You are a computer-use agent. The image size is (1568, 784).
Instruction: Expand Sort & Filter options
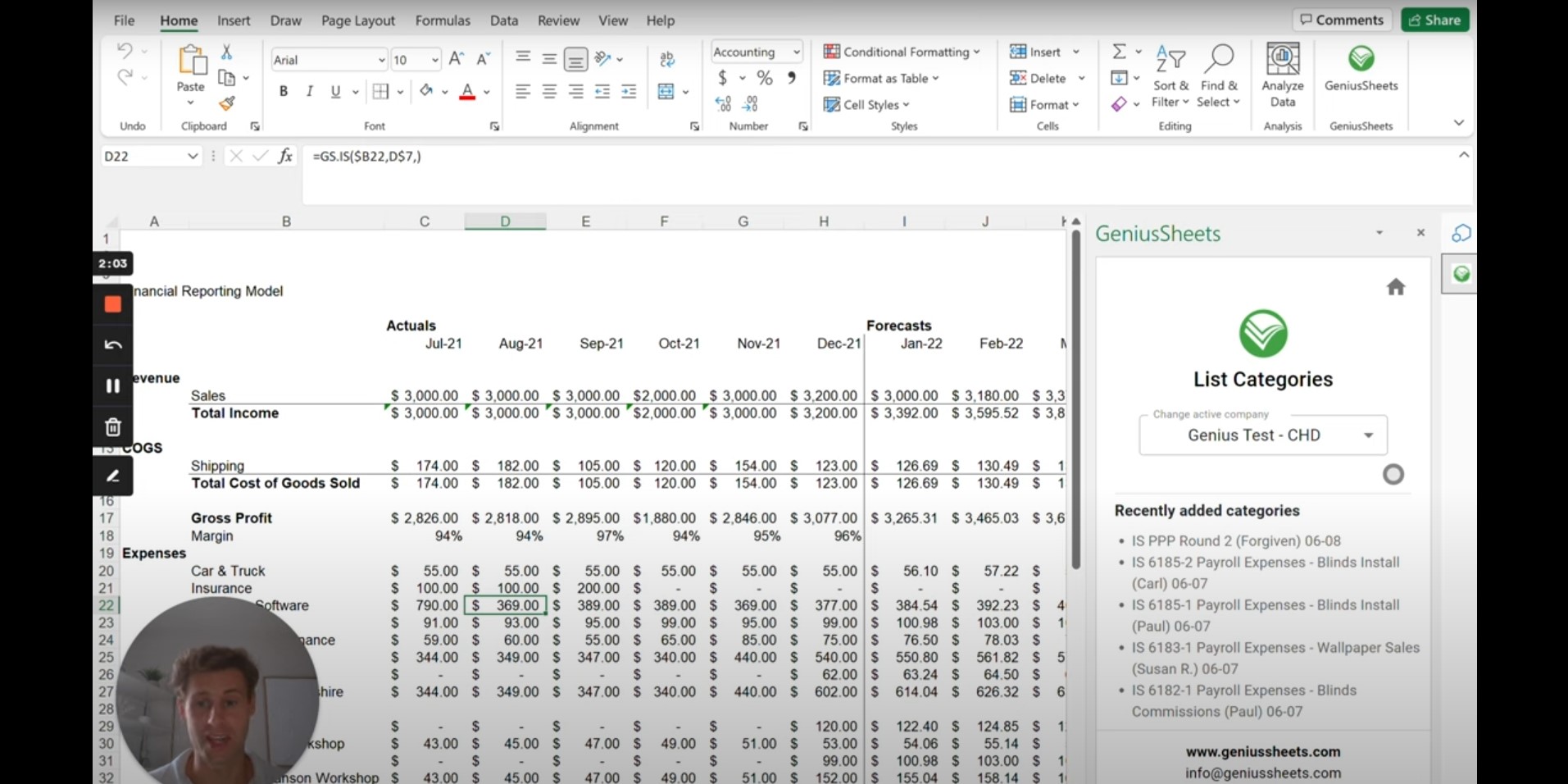coord(1170,76)
